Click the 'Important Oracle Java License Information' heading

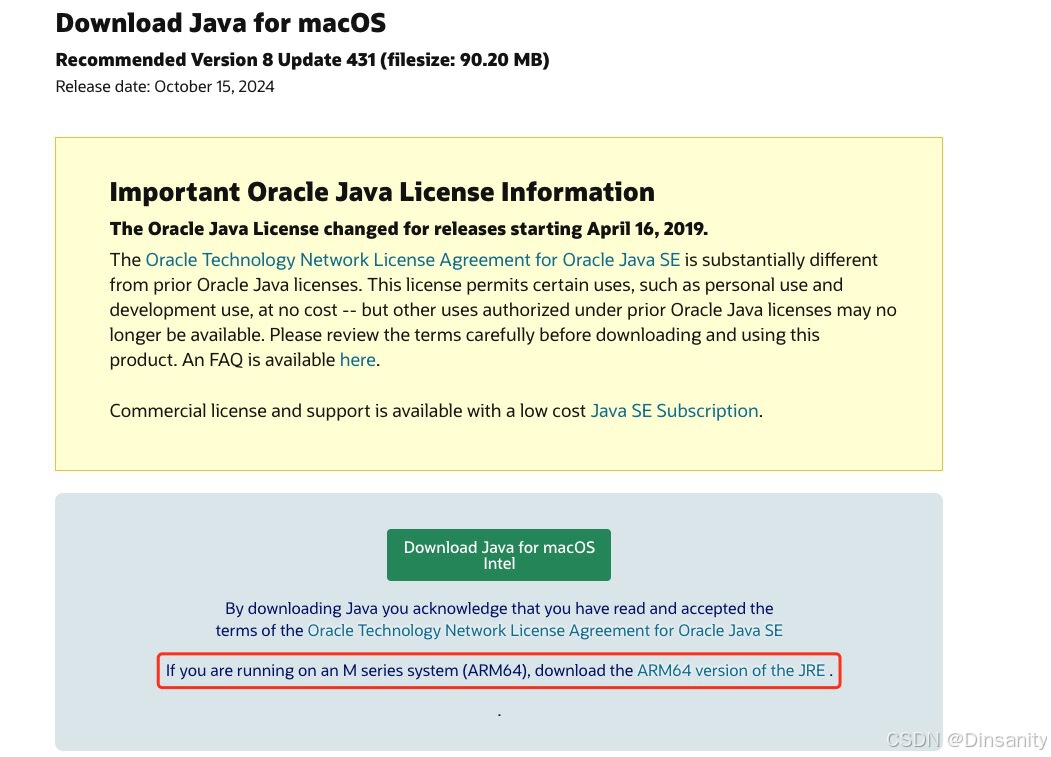coord(382,192)
